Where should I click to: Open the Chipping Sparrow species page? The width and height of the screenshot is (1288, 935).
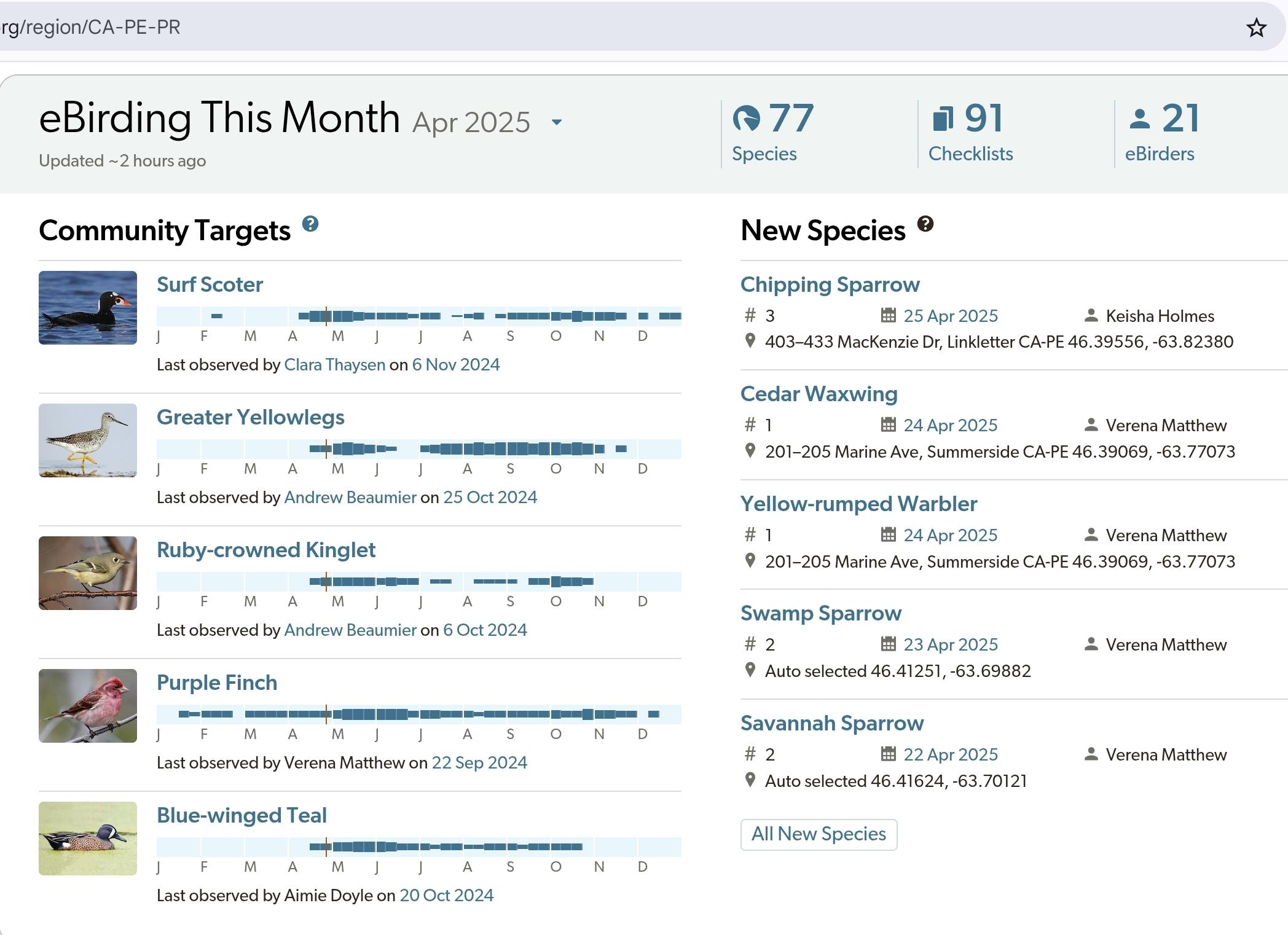(830, 284)
